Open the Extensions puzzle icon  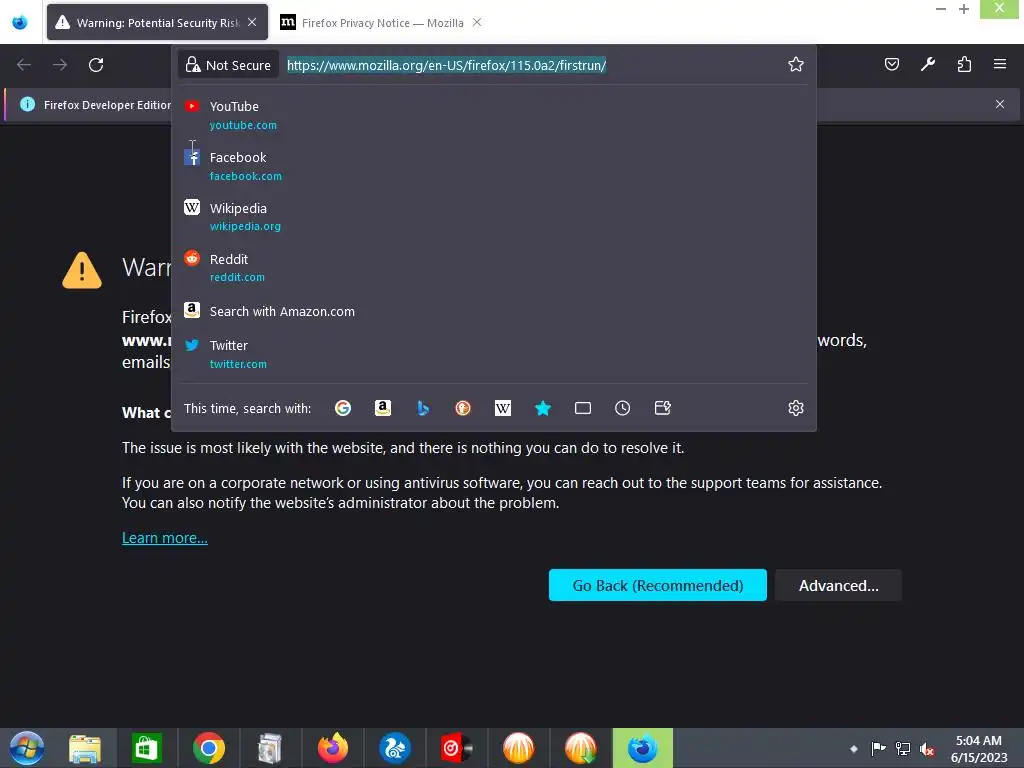964,64
